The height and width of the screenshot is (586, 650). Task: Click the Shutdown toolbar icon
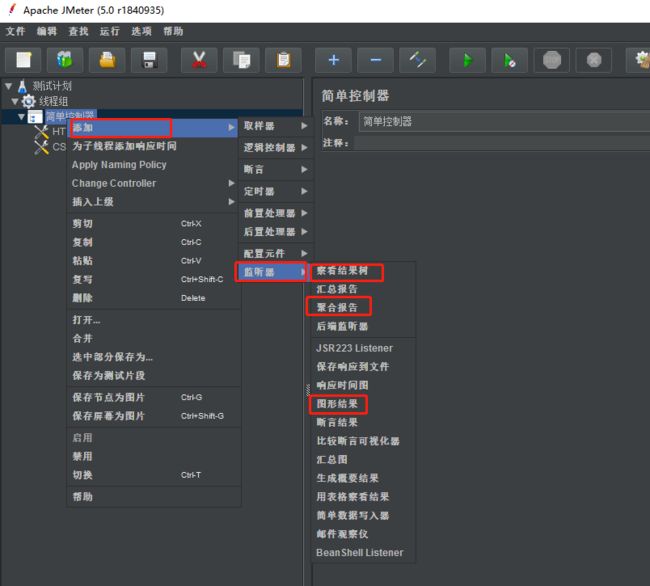(x=594, y=60)
